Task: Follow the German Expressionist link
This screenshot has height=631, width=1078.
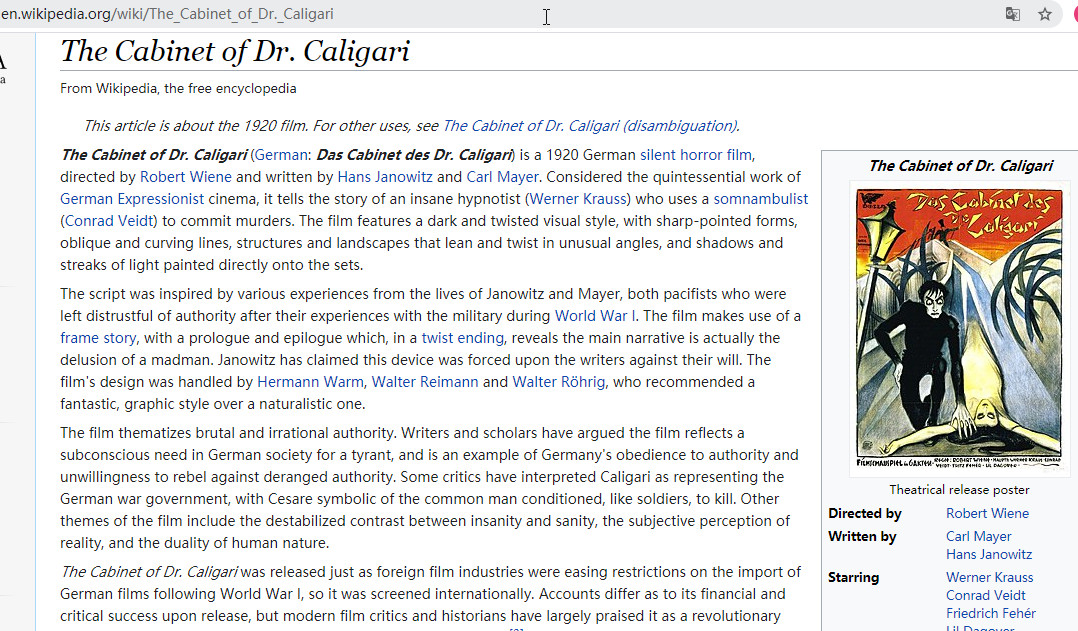Action: click(x=132, y=199)
